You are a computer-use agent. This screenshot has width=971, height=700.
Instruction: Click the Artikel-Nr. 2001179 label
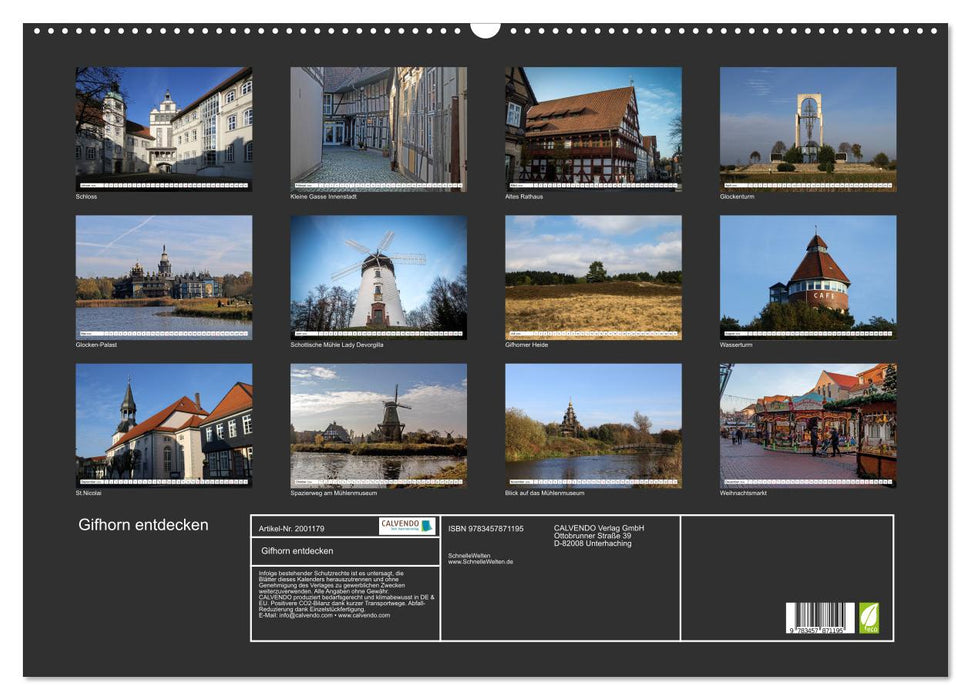293,526
